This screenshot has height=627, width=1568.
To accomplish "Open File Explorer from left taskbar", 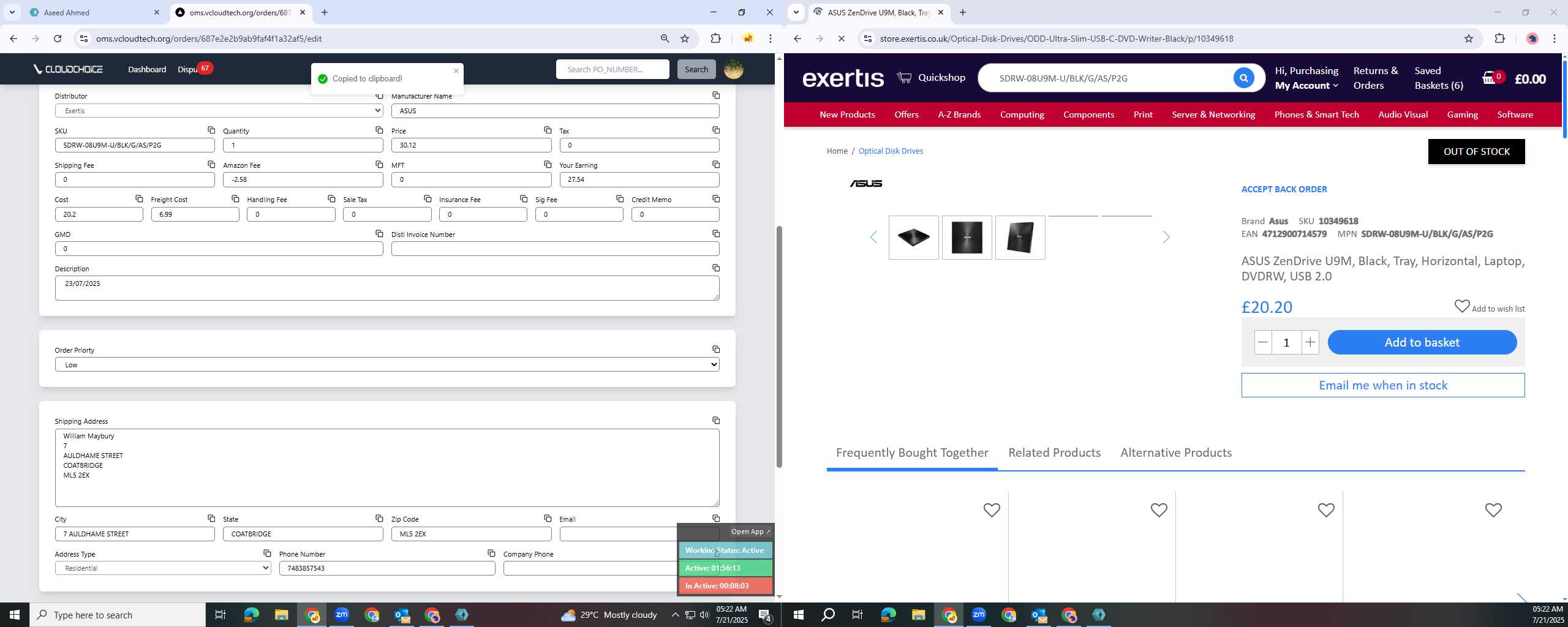I will point(281,615).
